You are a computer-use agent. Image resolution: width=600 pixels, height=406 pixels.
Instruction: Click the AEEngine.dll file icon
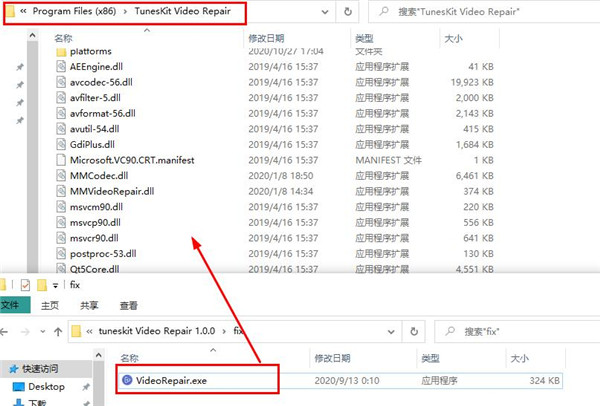[61, 67]
